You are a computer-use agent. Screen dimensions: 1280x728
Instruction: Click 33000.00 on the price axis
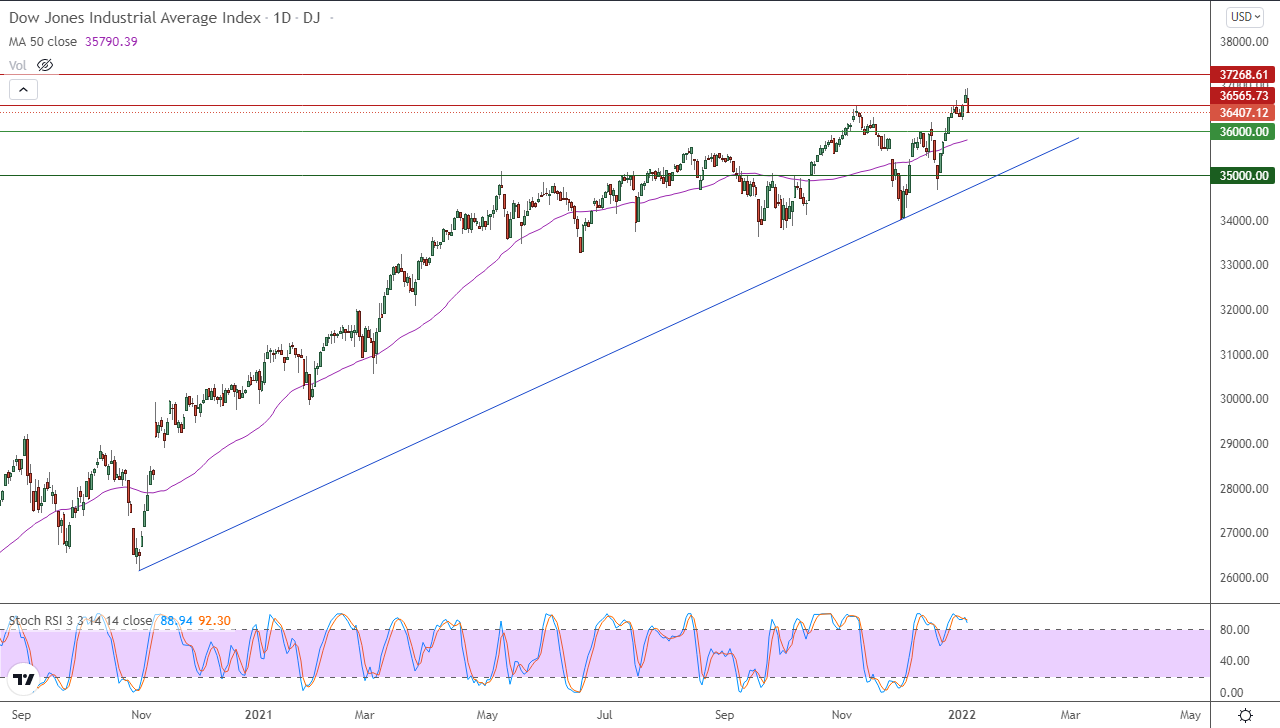click(x=1244, y=265)
